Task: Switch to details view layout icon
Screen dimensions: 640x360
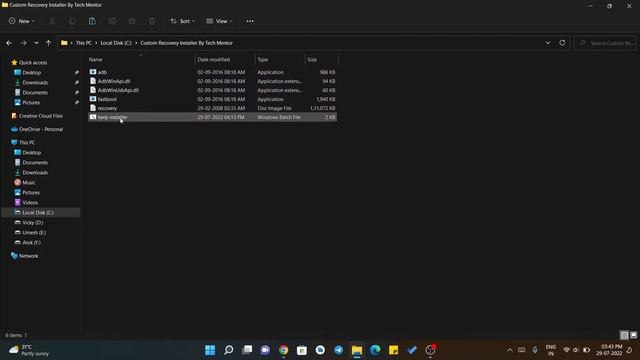Action: pos(624,335)
